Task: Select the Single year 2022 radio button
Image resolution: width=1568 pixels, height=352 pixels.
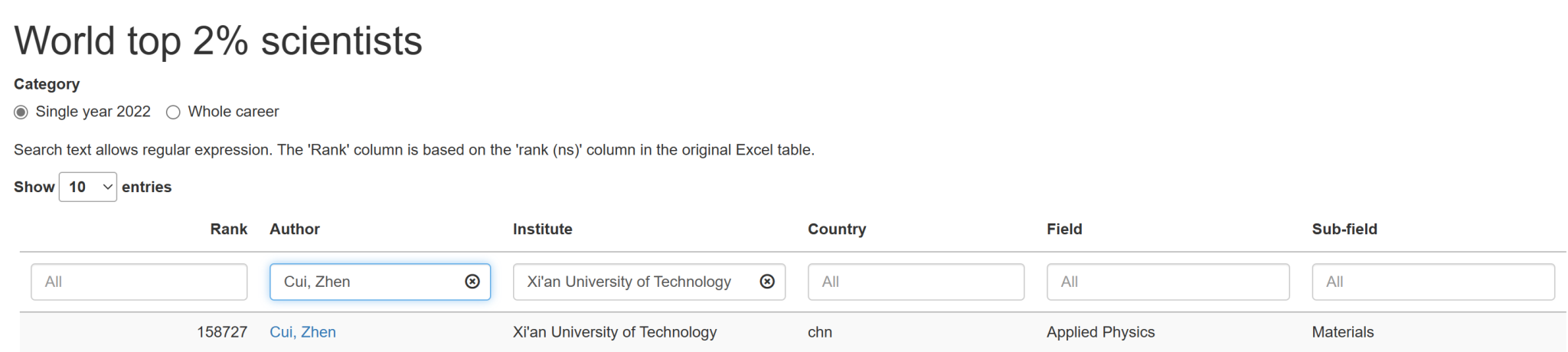Action: pyautogui.click(x=21, y=112)
